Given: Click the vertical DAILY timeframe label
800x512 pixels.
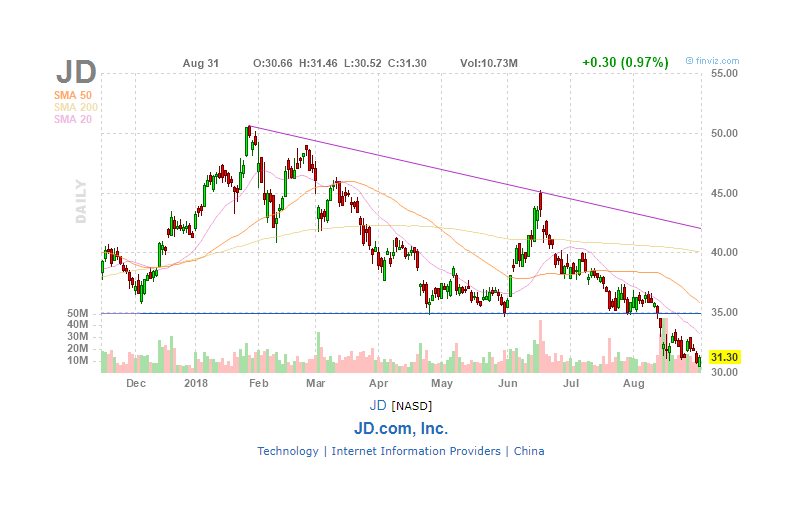Looking at the screenshot, I should 81,201.
